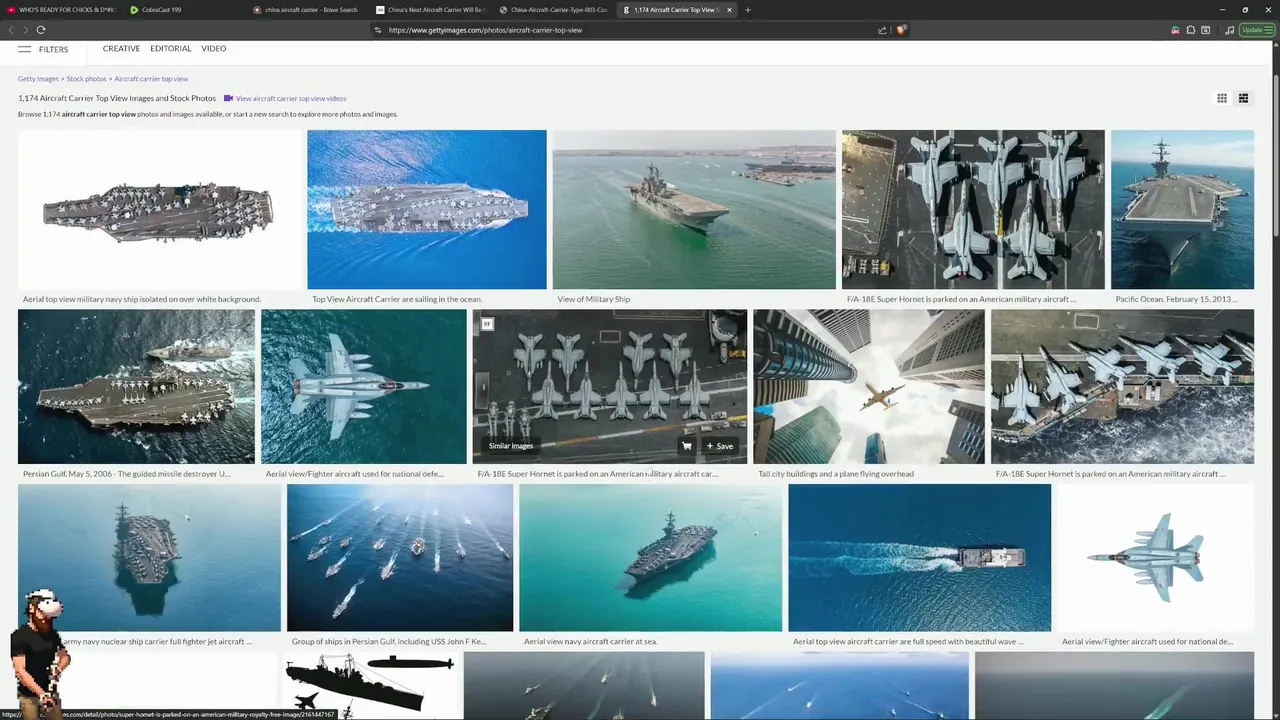
Task: Click caption 'Top View Aircraft Carrier are sailing in the ocean.'
Action: tap(397, 299)
